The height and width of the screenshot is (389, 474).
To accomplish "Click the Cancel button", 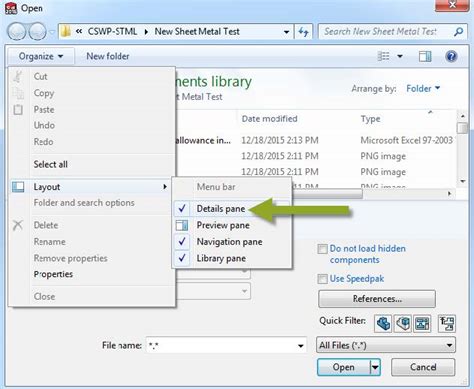I will [x=423, y=367].
